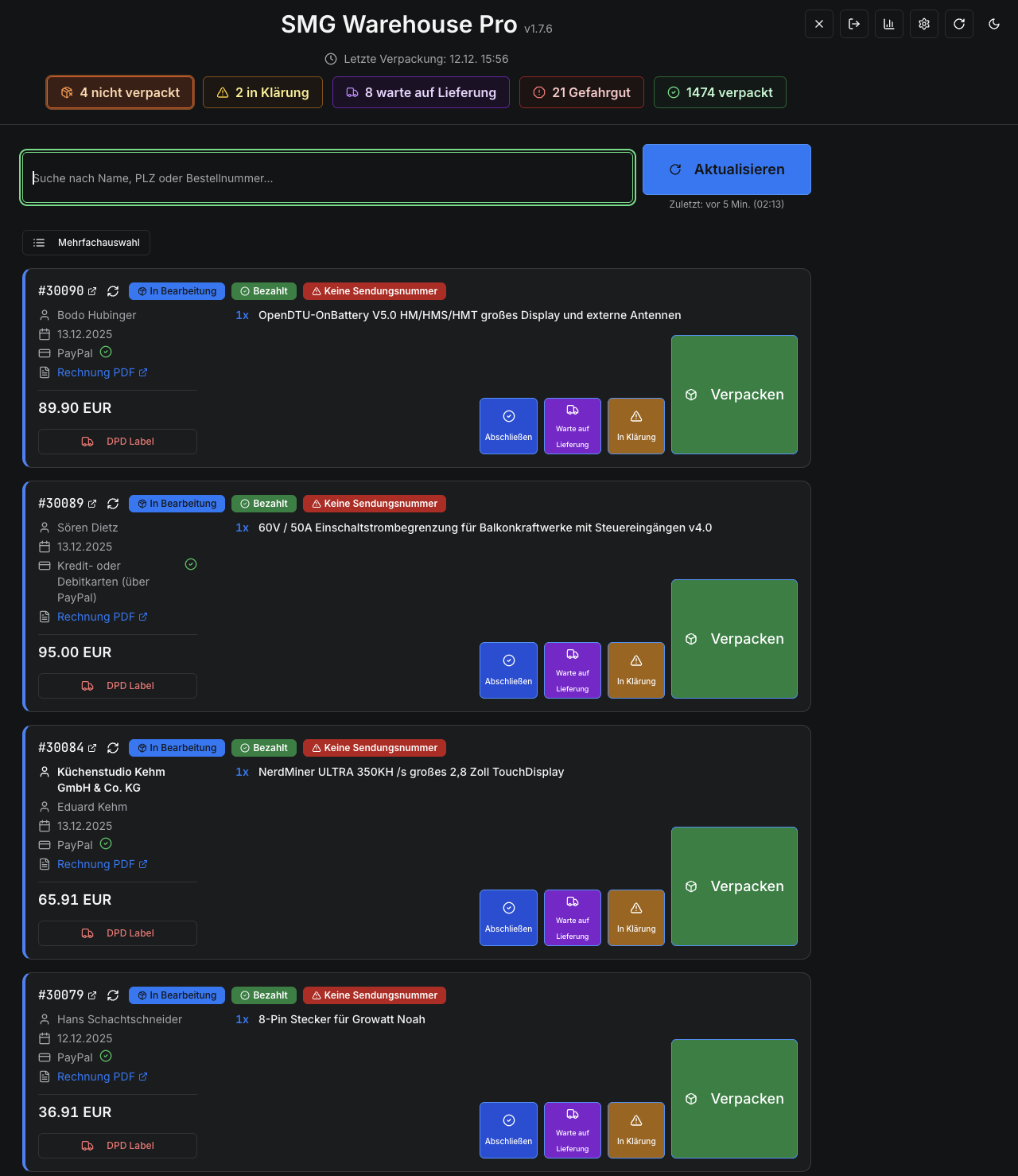Mark order #30084 as 'In Klärung'
Screen dimensions: 1018x1176
click(636, 917)
